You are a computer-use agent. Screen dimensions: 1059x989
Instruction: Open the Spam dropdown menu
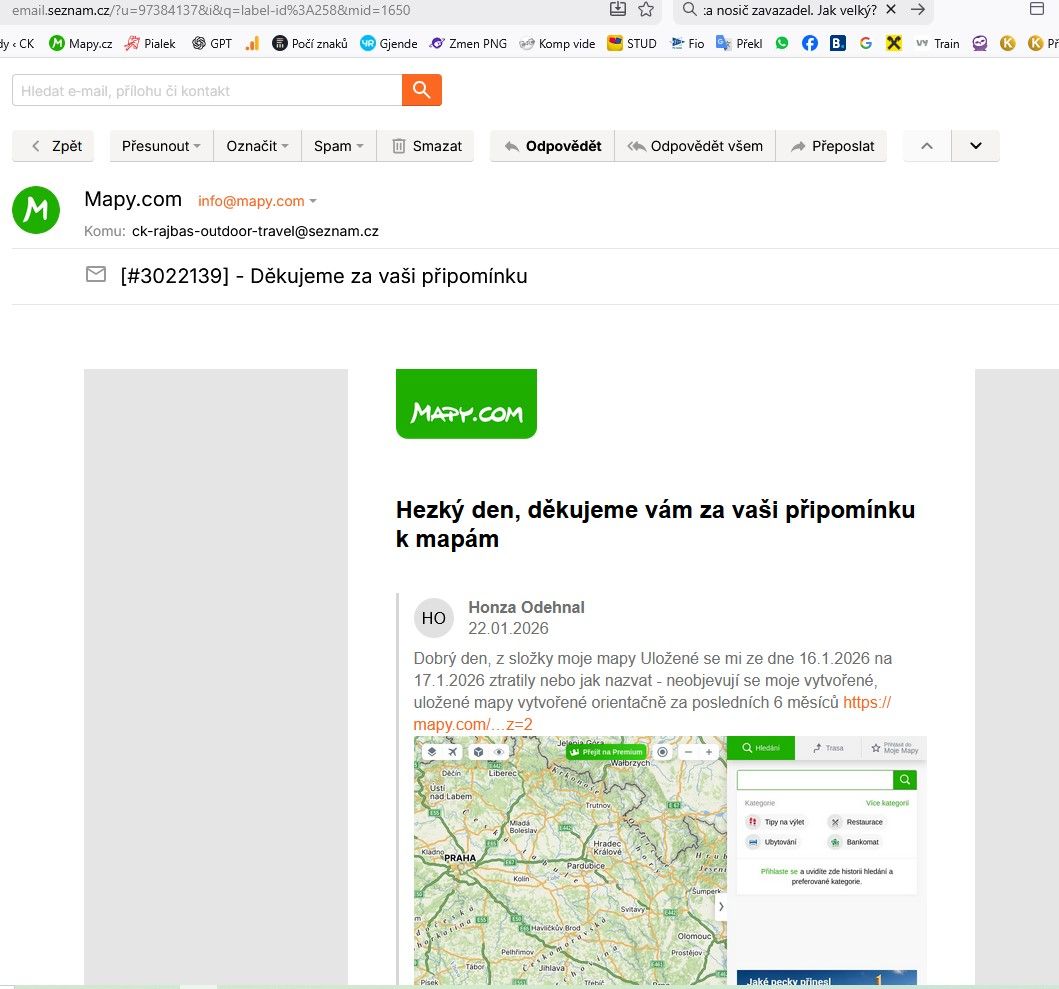click(x=338, y=146)
